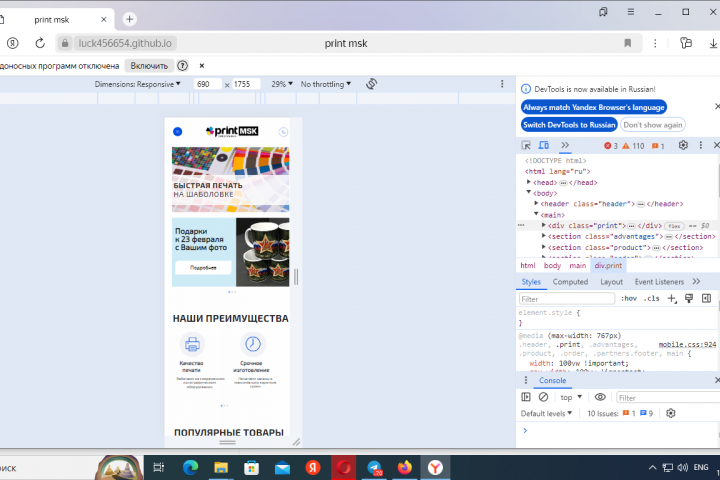This screenshot has width=720, height=480.
Task: Click the Подробнее button in the page
Action: pos(203,267)
